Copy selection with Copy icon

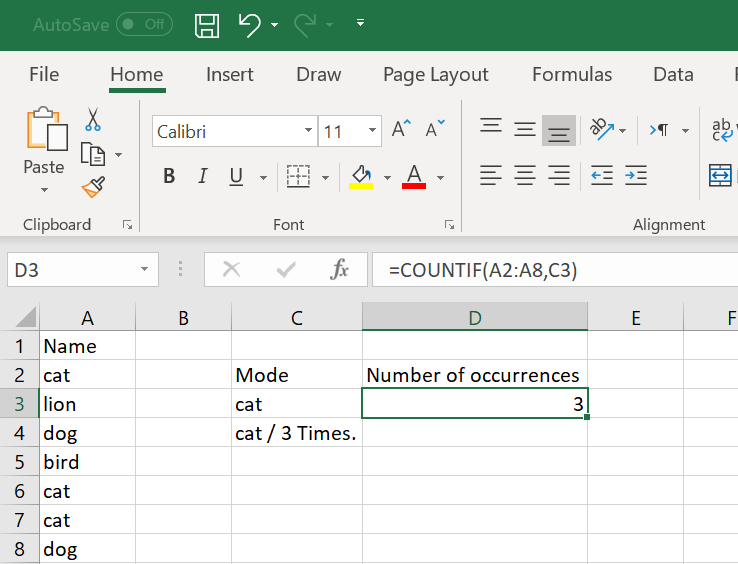pos(93,154)
